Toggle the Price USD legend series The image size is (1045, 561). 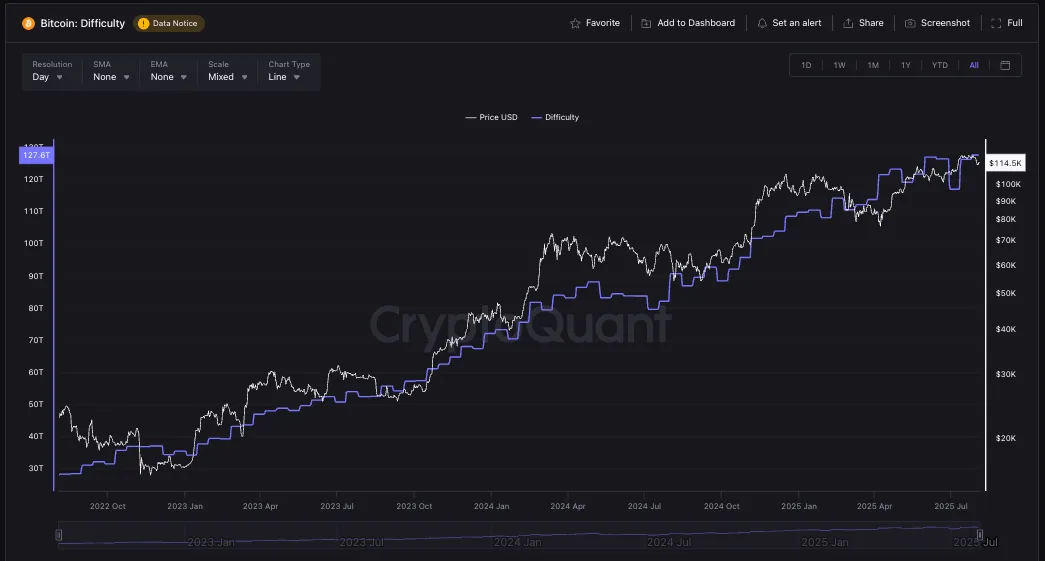point(491,117)
